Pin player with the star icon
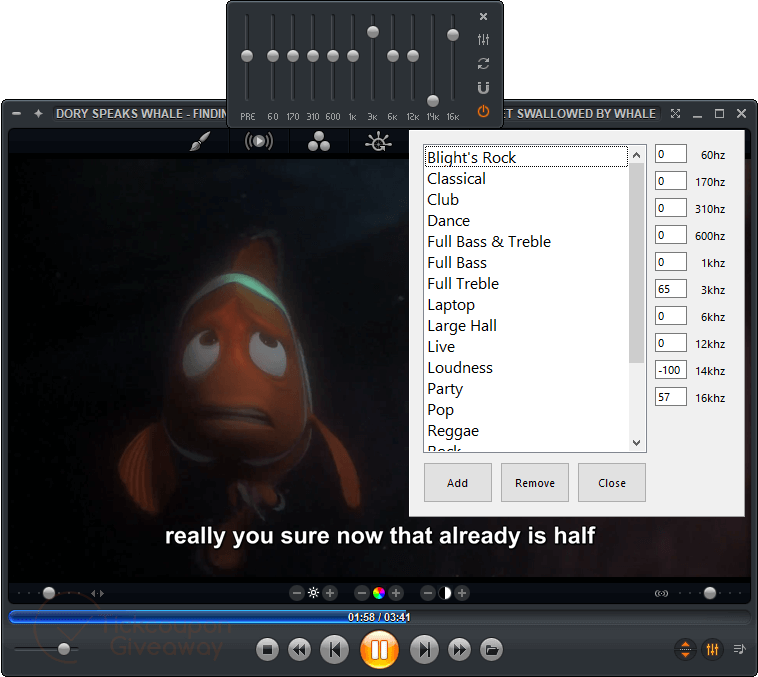 pos(39,114)
